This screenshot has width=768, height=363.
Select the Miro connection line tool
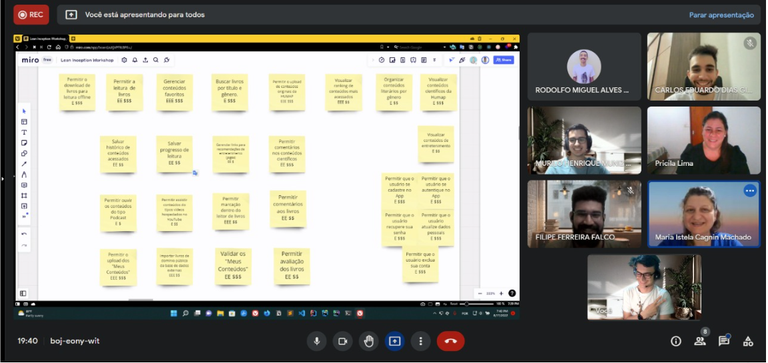point(24,164)
